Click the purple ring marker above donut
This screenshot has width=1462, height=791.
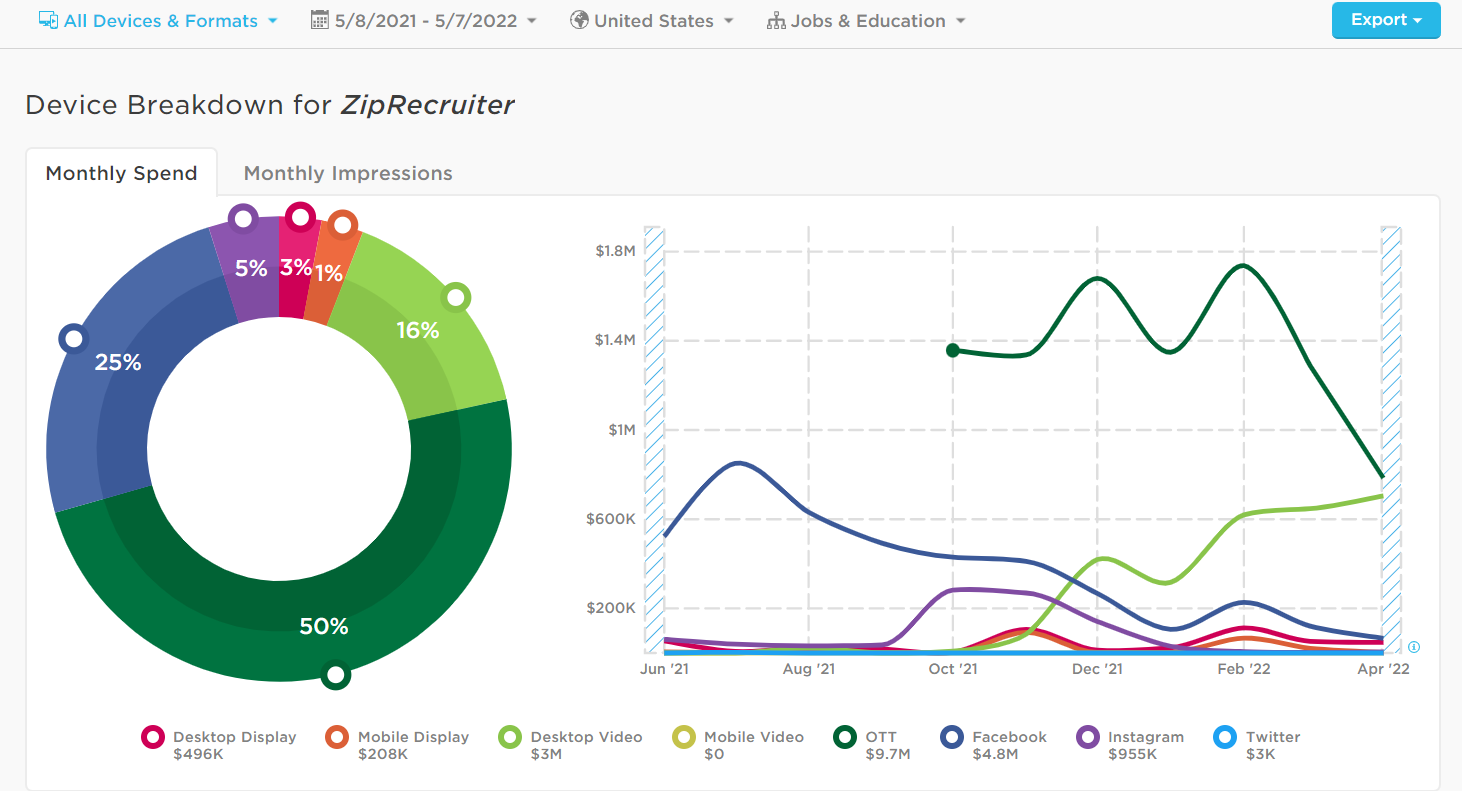coord(243,218)
